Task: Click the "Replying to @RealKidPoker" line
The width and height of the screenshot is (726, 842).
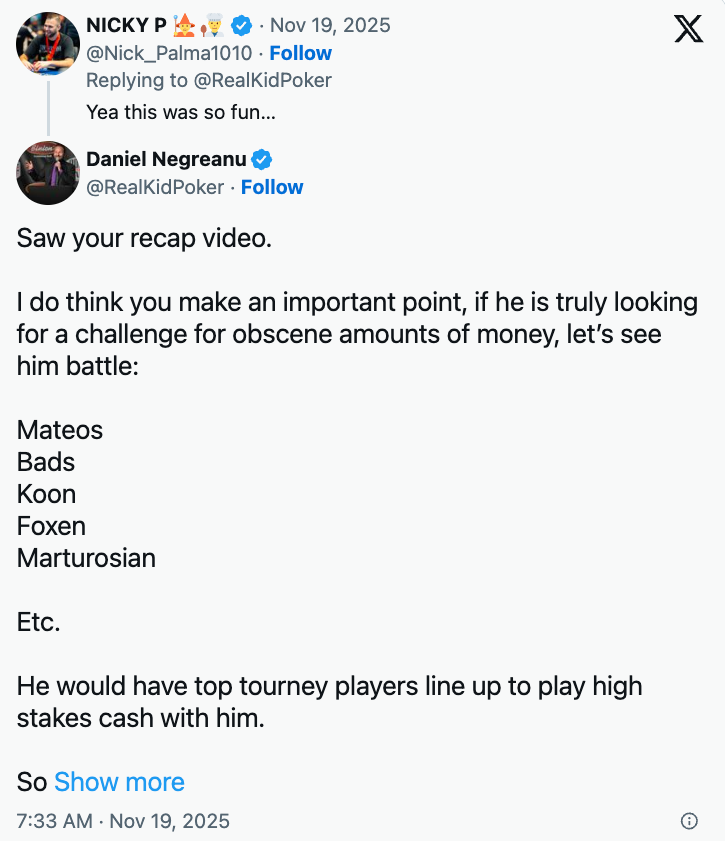Action: click(x=208, y=80)
